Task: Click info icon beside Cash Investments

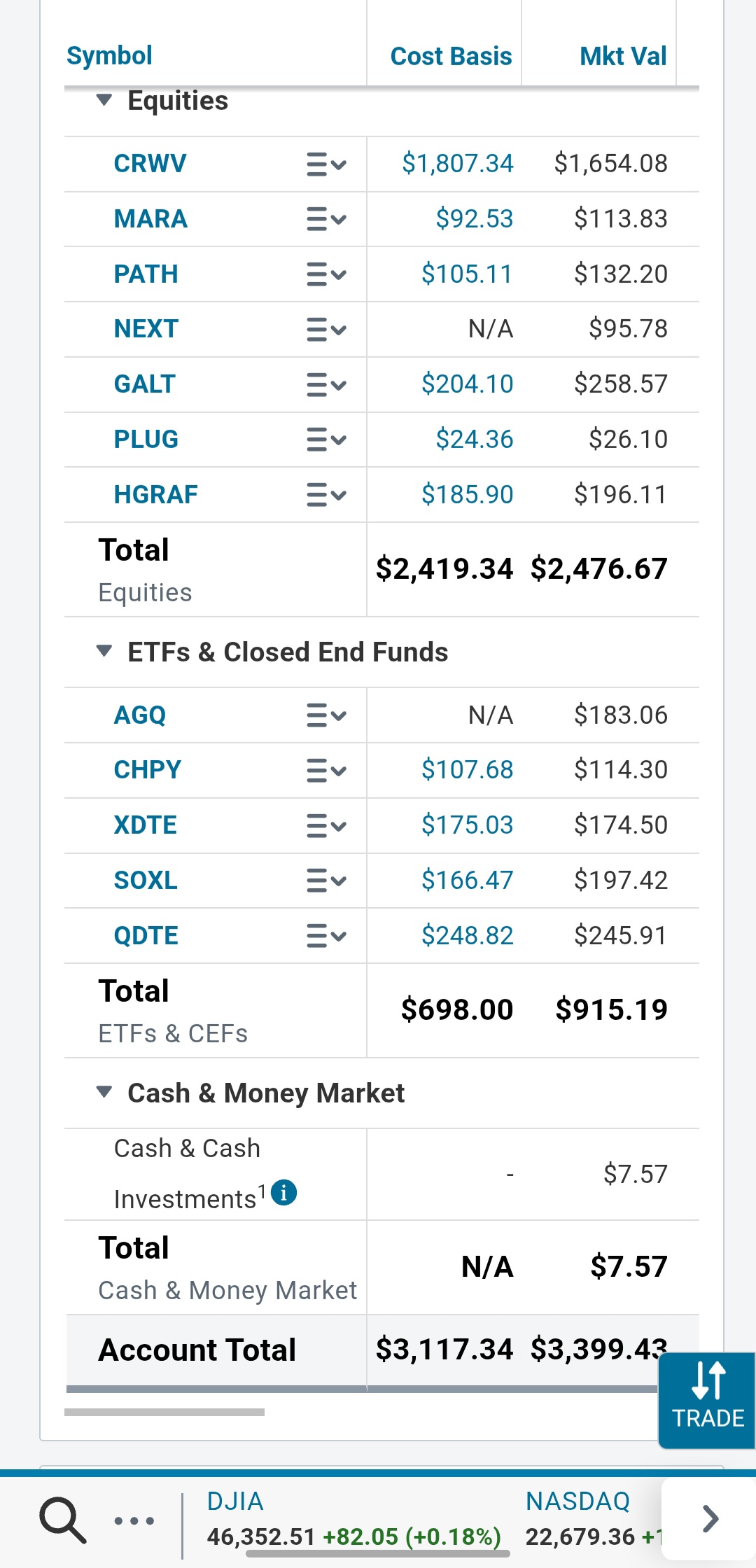Action: pyautogui.click(x=283, y=1191)
